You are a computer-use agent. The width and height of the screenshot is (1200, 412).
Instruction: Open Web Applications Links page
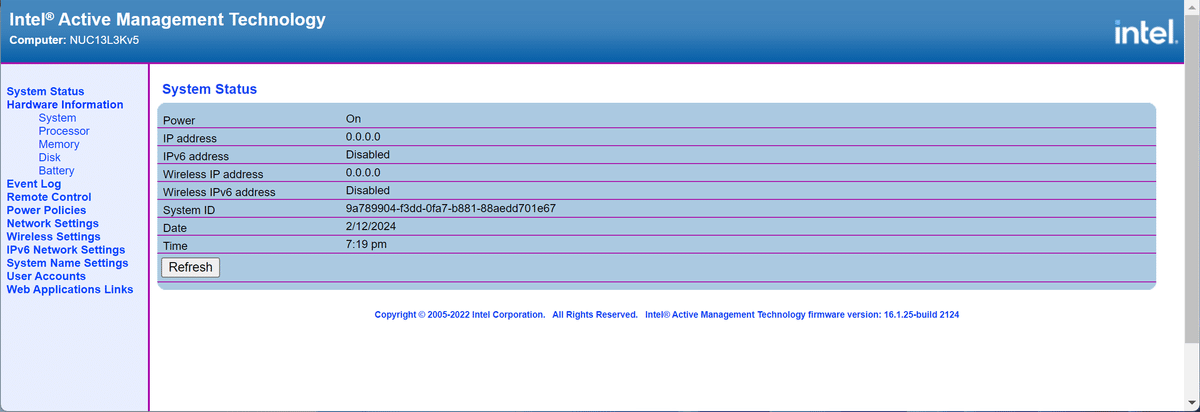coord(70,289)
